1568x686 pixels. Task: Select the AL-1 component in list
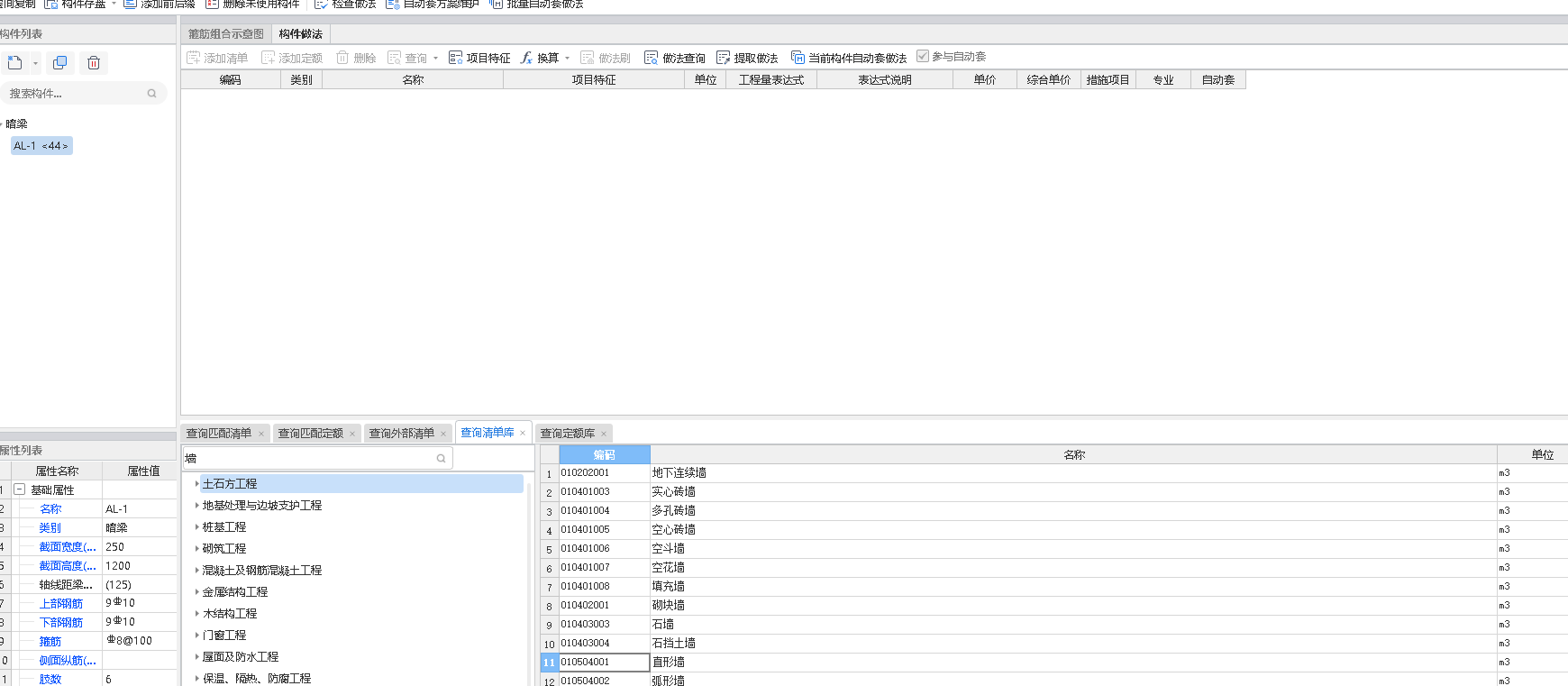click(41, 146)
